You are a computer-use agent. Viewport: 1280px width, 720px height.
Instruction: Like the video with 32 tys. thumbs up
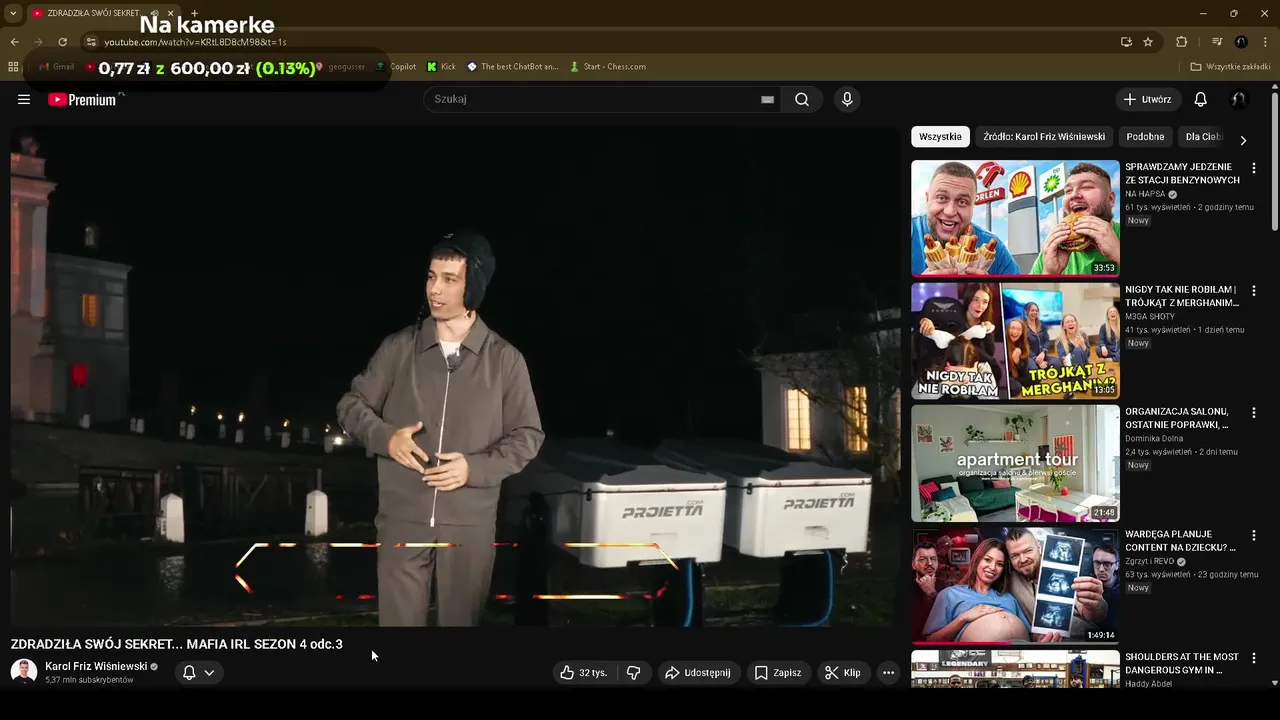point(584,673)
